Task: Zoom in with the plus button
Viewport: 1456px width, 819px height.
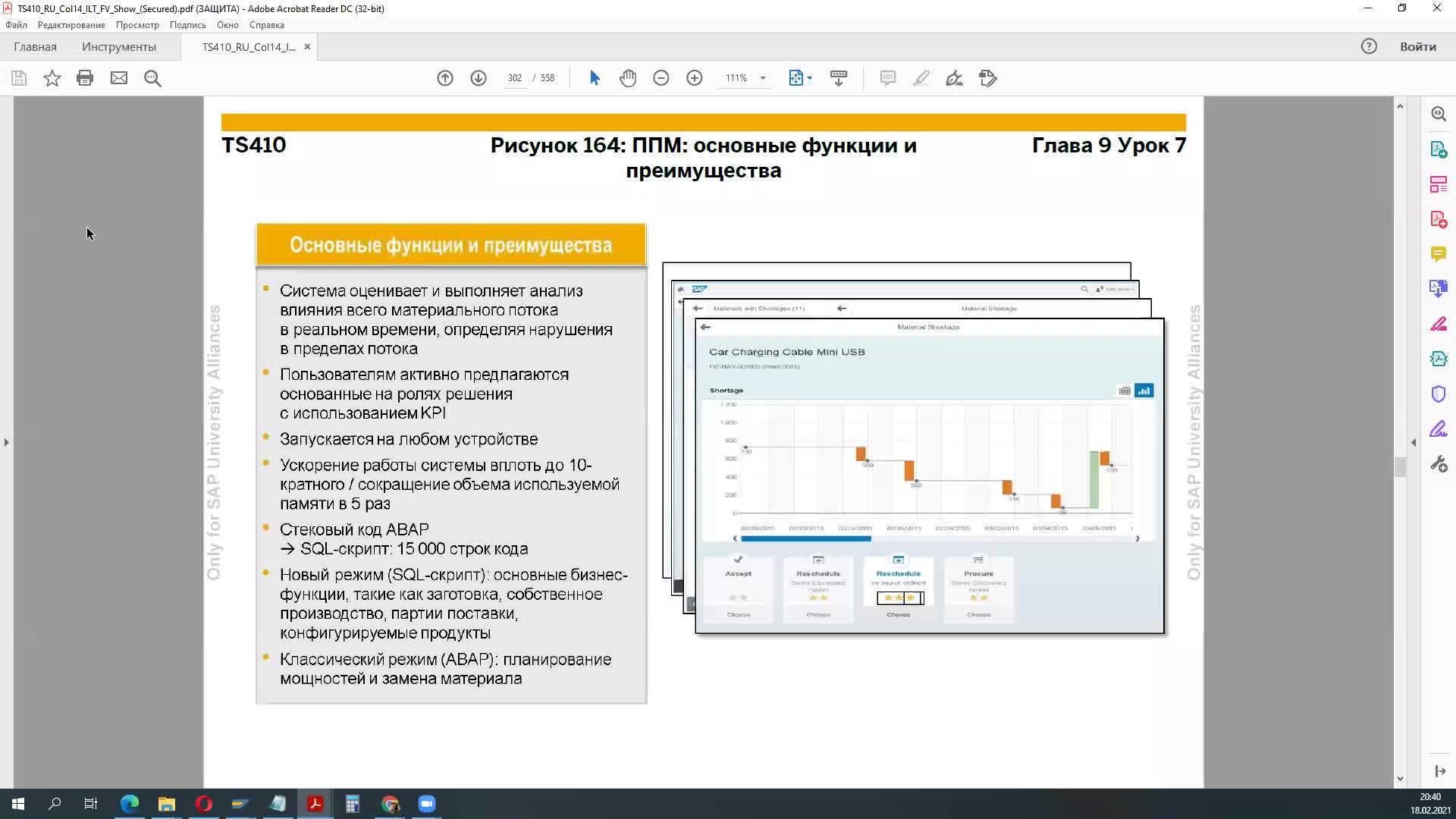Action: click(x=695, y=78)
